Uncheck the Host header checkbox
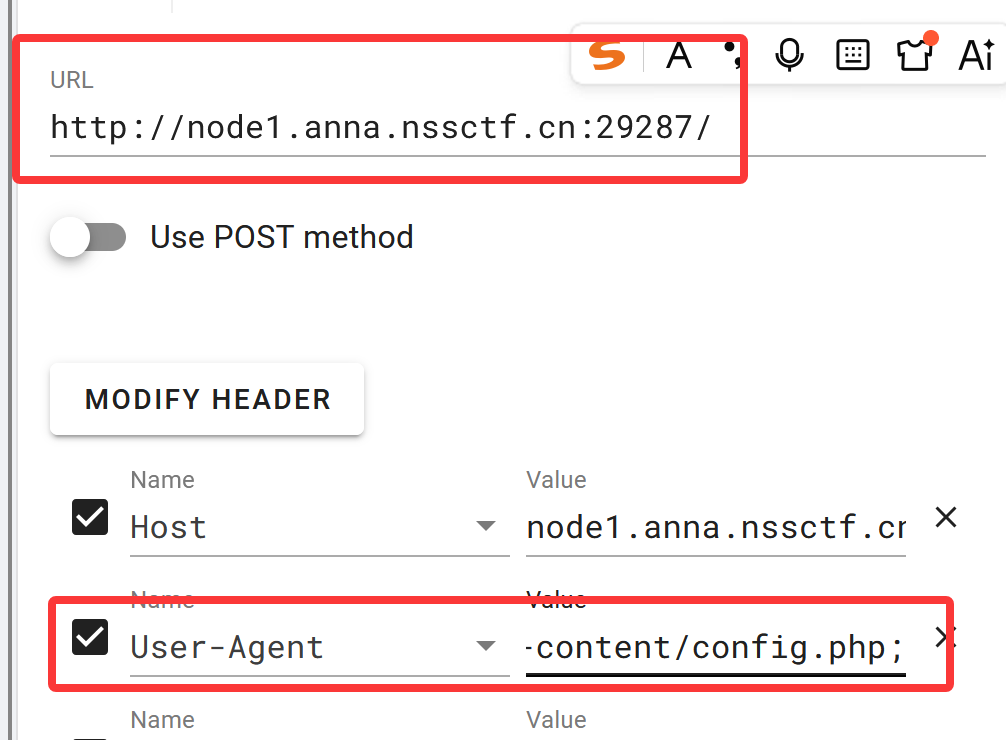Screen dimensions: 1006x740 [91, 517]
